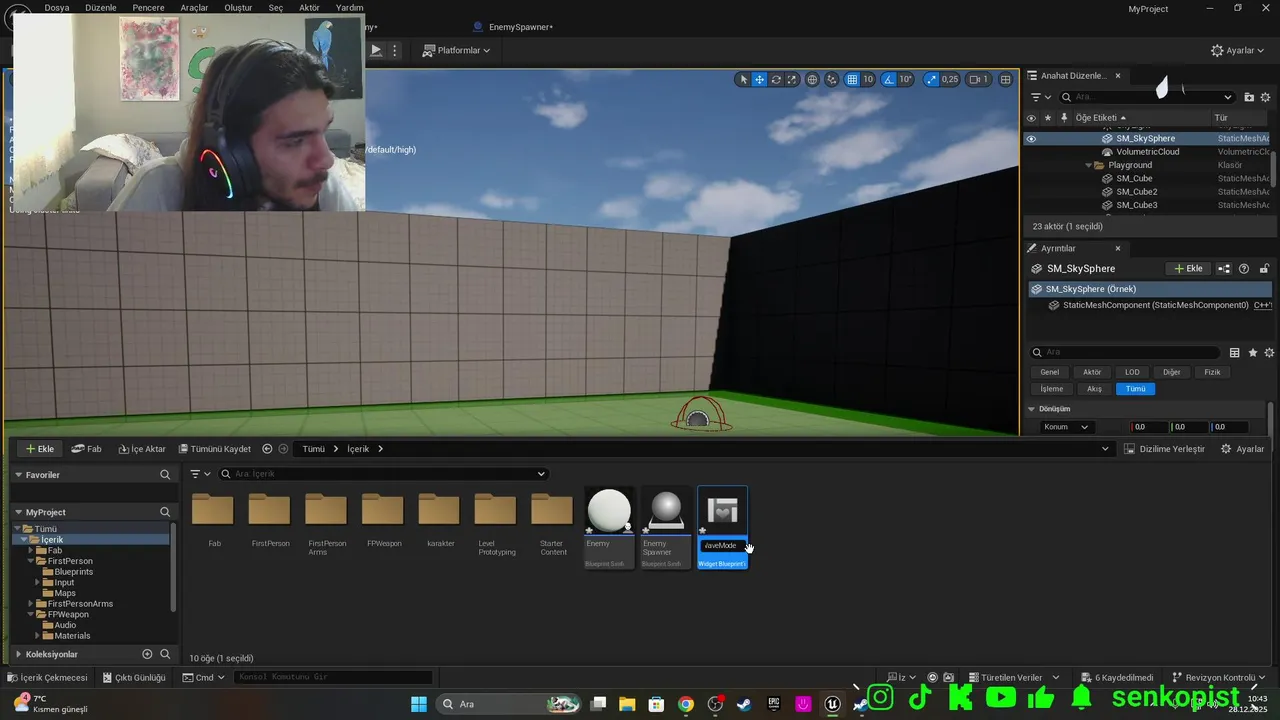Add a component with the Ekle button in Ayrıntılar
Screen dimensions: 1280x720
coord(1189,269)
